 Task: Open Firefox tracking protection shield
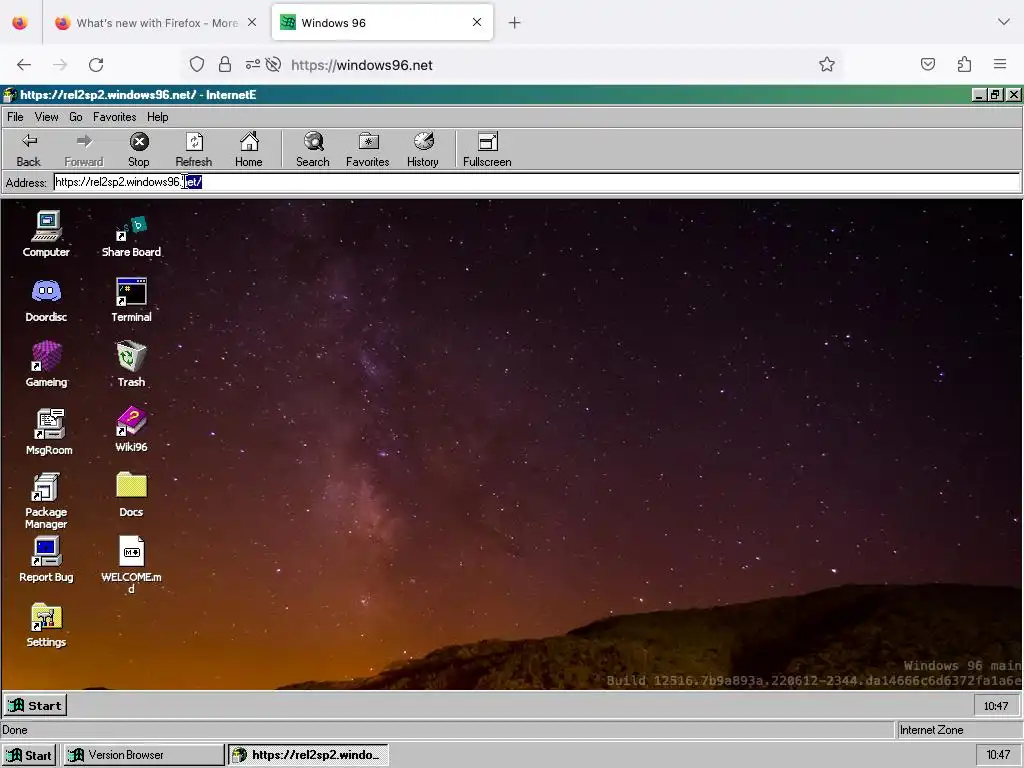(197, 64)
